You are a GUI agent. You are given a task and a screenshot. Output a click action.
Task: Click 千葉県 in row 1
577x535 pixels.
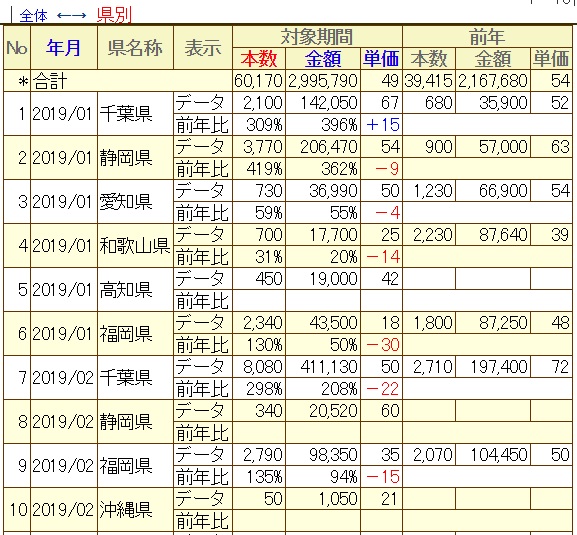126,113
